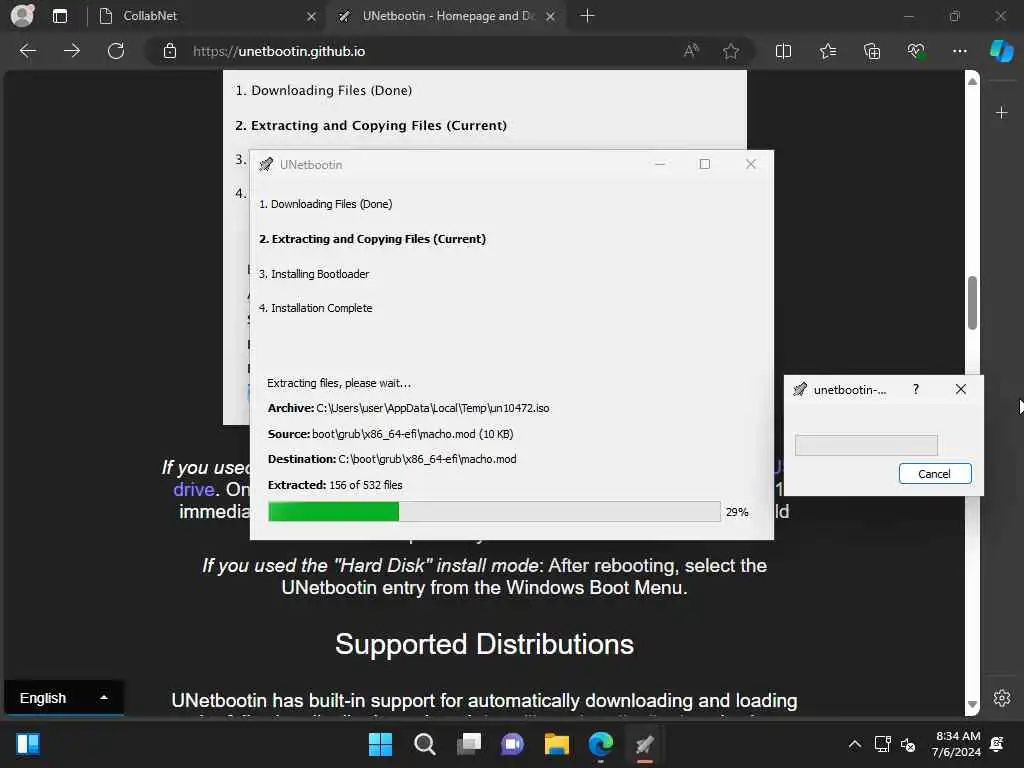The image size is (1024, 768).
Task: Click the webpage scrollbar thumb
Action: click(972, 303)
